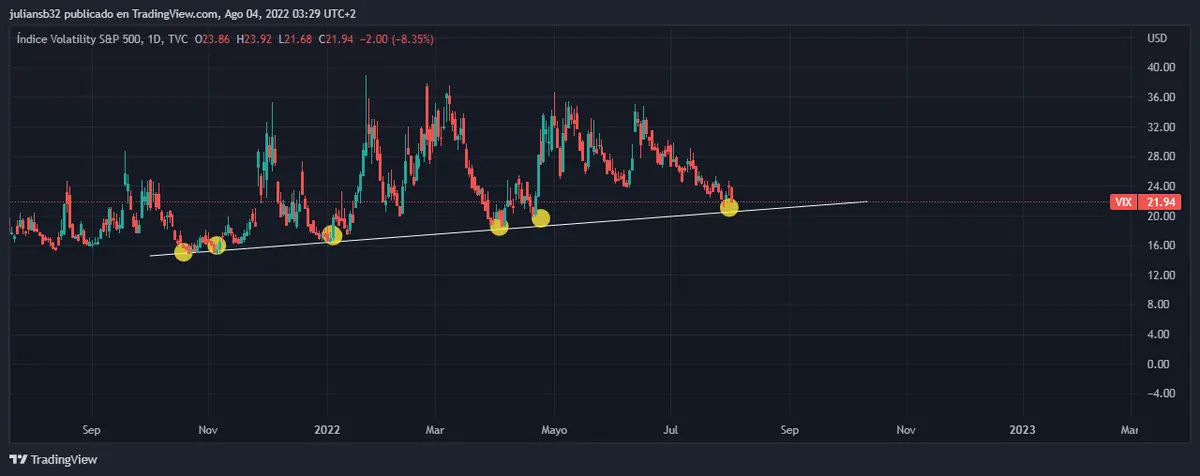Click the Jul label on time axis
1200x476 pixels.
click(x=671, y=430)
